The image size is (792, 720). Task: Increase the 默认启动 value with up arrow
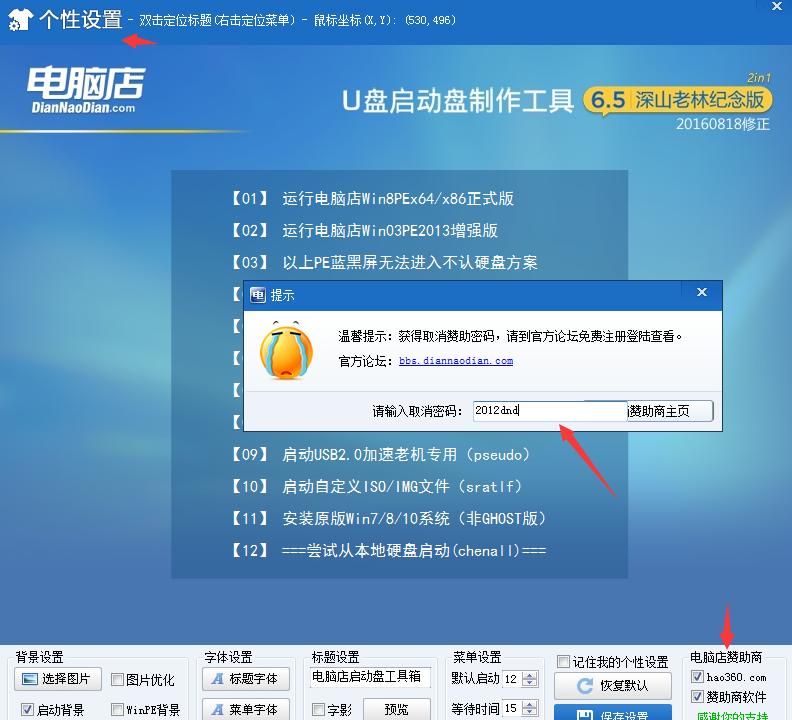tap(529, 675)
